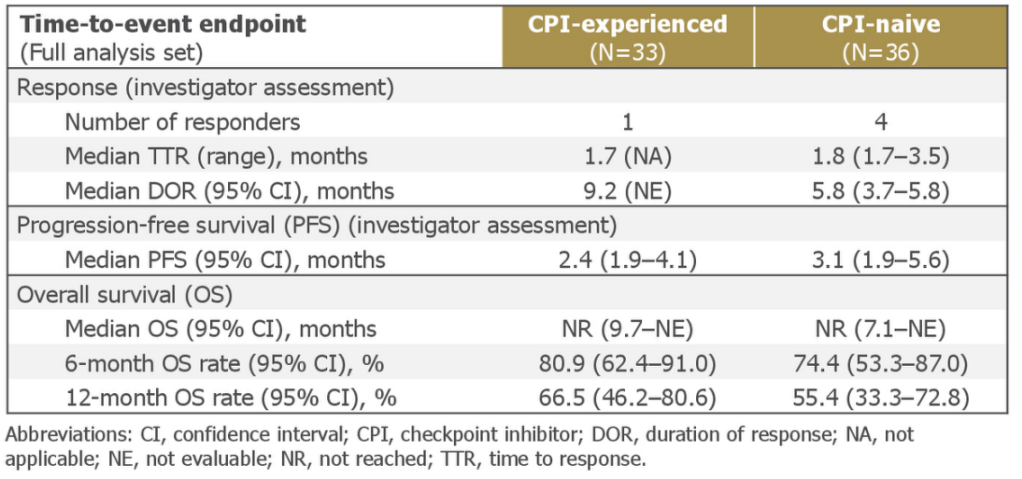Click the "Median DOR (95% CI), months" label
Viewport: 1022px width, 479px height.
[229, 191]
